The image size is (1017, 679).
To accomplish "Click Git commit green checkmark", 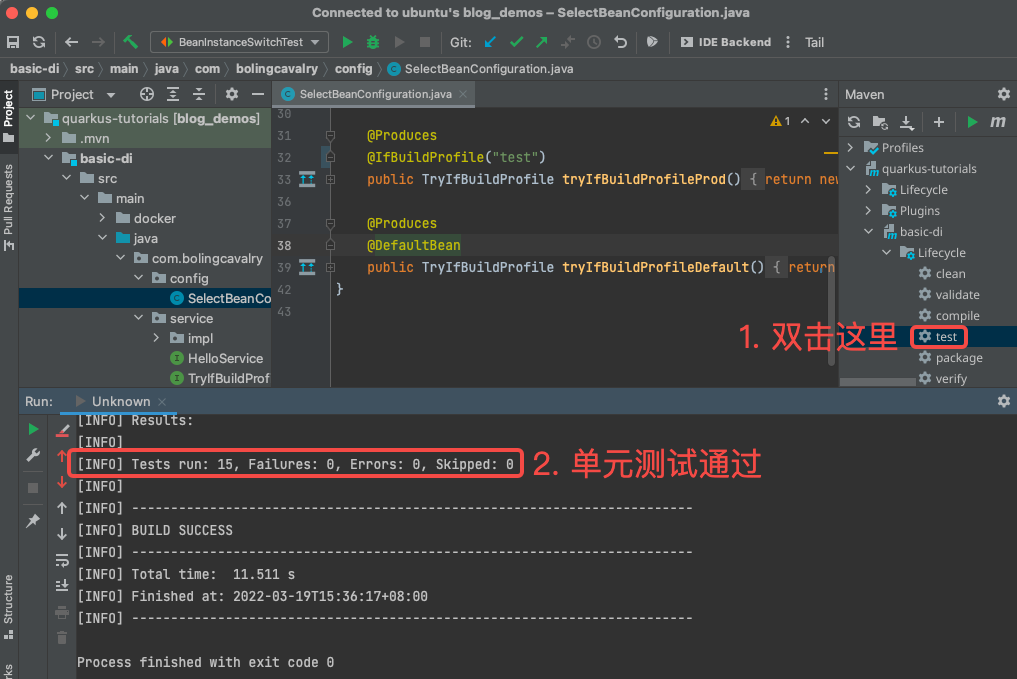I will [516, 42].
